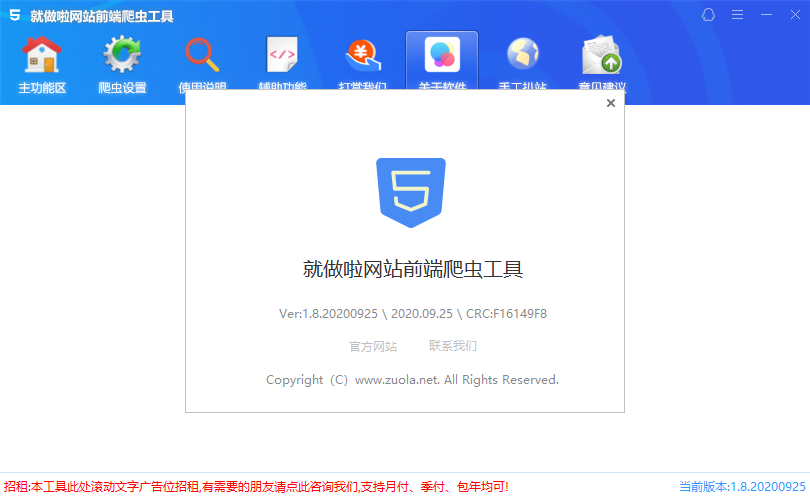Click the blue HTML5 shield logo in dialog
The image size is (810, 501).
(411, 193)
